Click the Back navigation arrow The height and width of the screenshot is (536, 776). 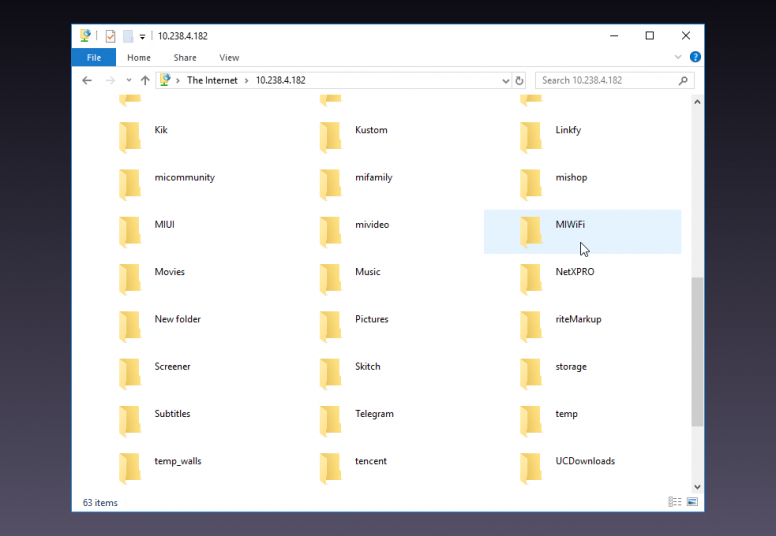point(88,80)
